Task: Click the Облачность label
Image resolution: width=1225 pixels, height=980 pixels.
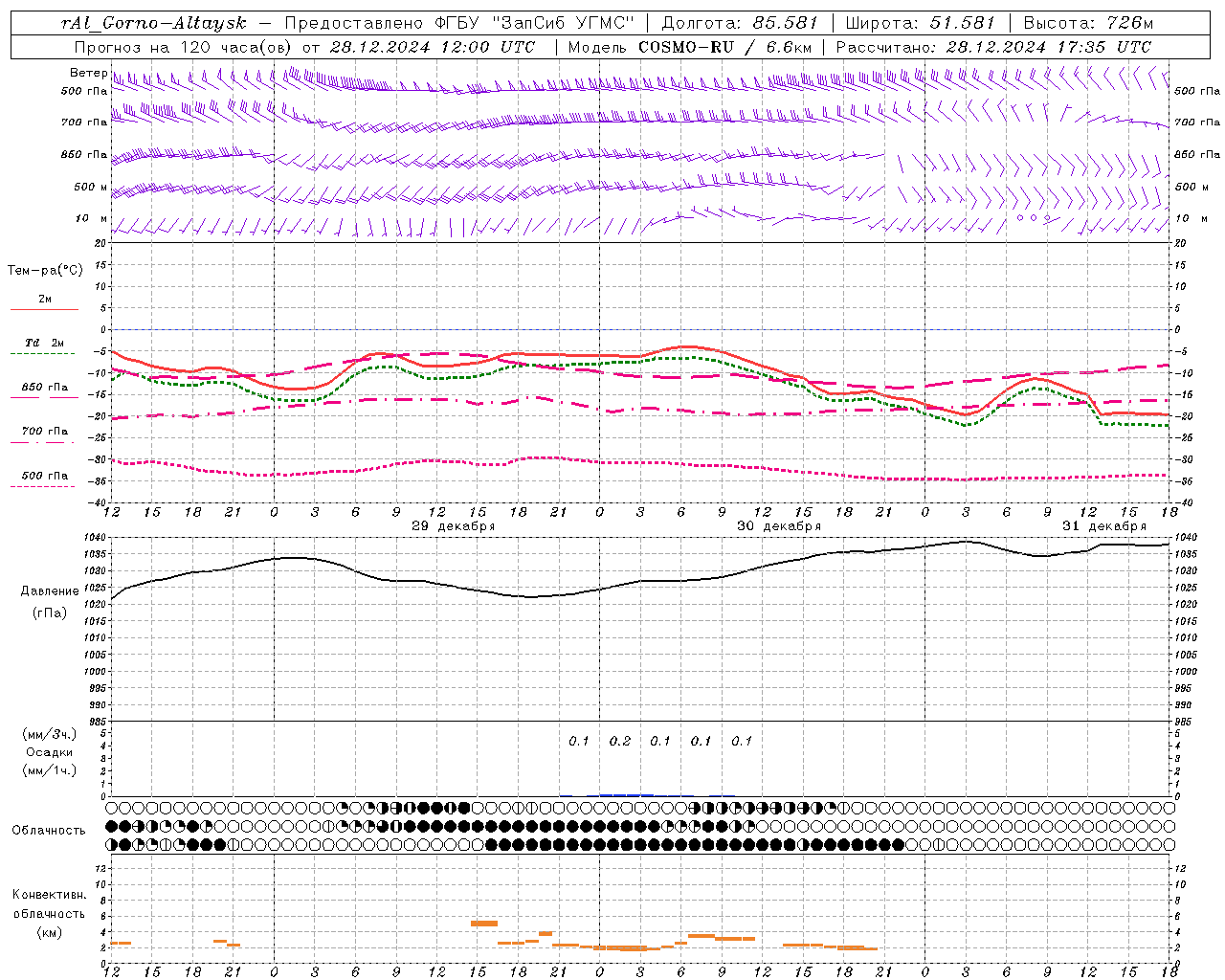Action: click(x=49, y=830)
